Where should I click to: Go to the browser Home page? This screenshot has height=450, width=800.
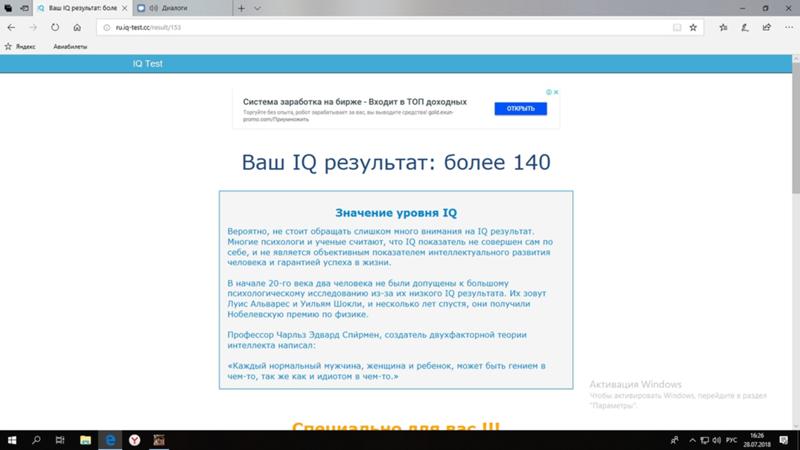click(79, 27)
